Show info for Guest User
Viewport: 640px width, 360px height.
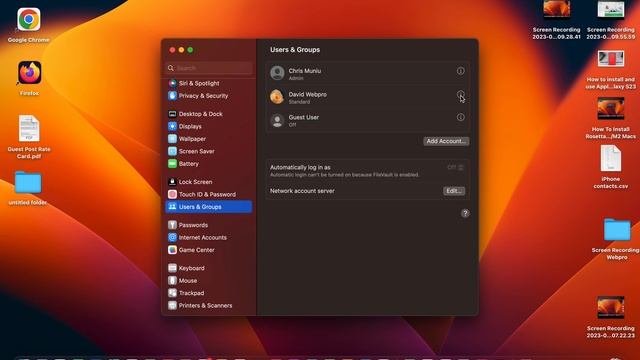point(460,118)
